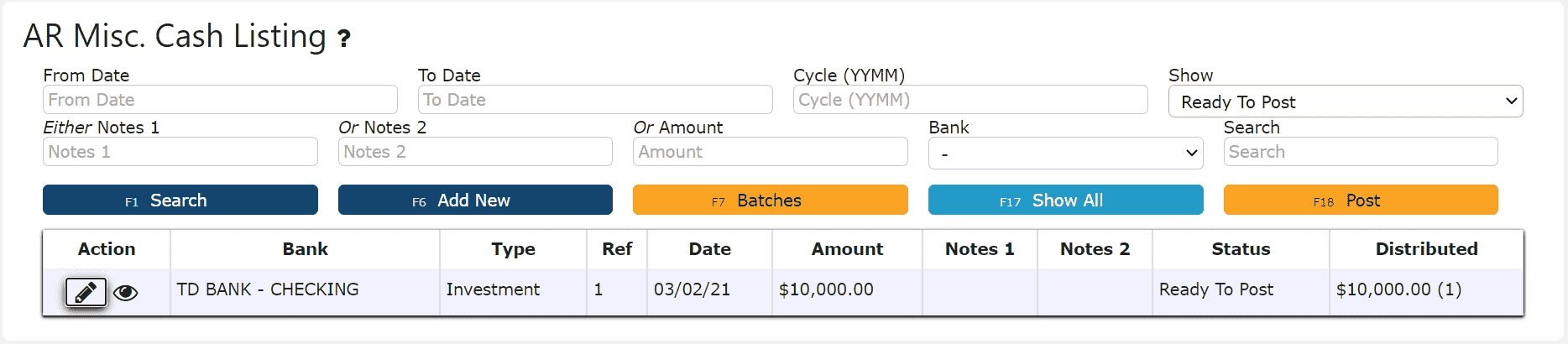Click the Cycle (YYMM) input field
The width and height of the screenshot is (1568, 344).
(x=970, y=100)
